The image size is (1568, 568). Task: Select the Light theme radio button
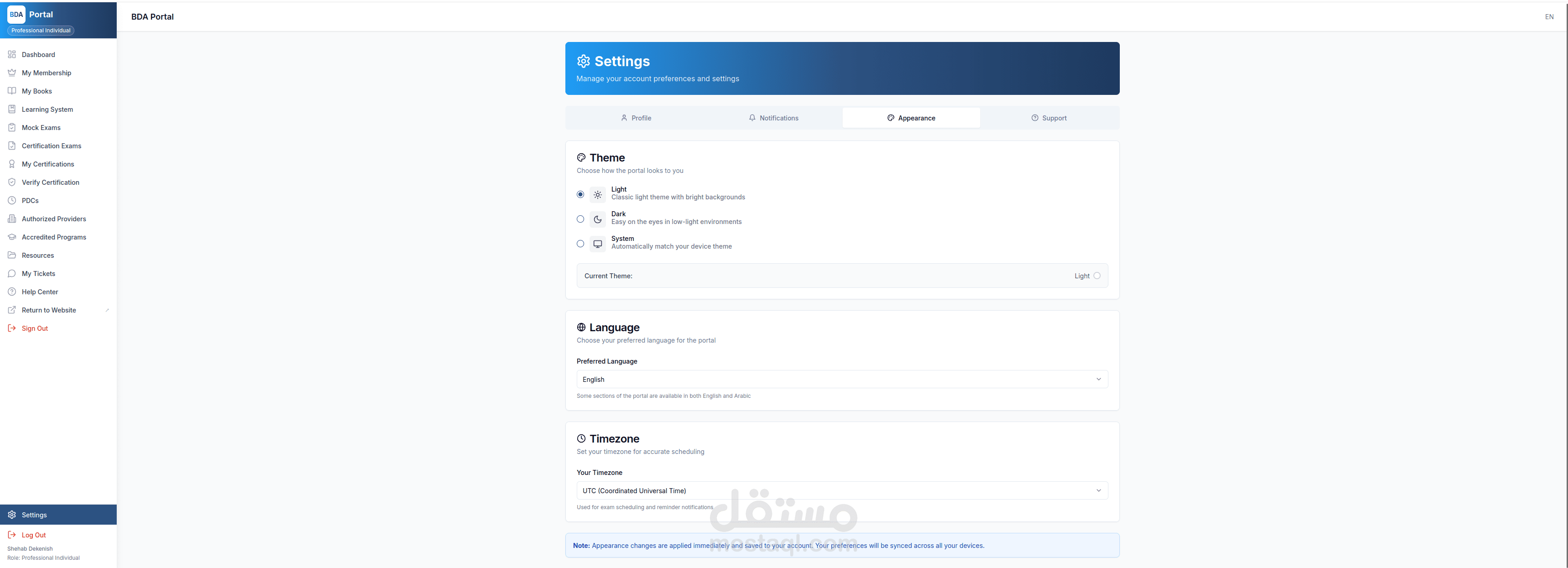coord(580,194)
